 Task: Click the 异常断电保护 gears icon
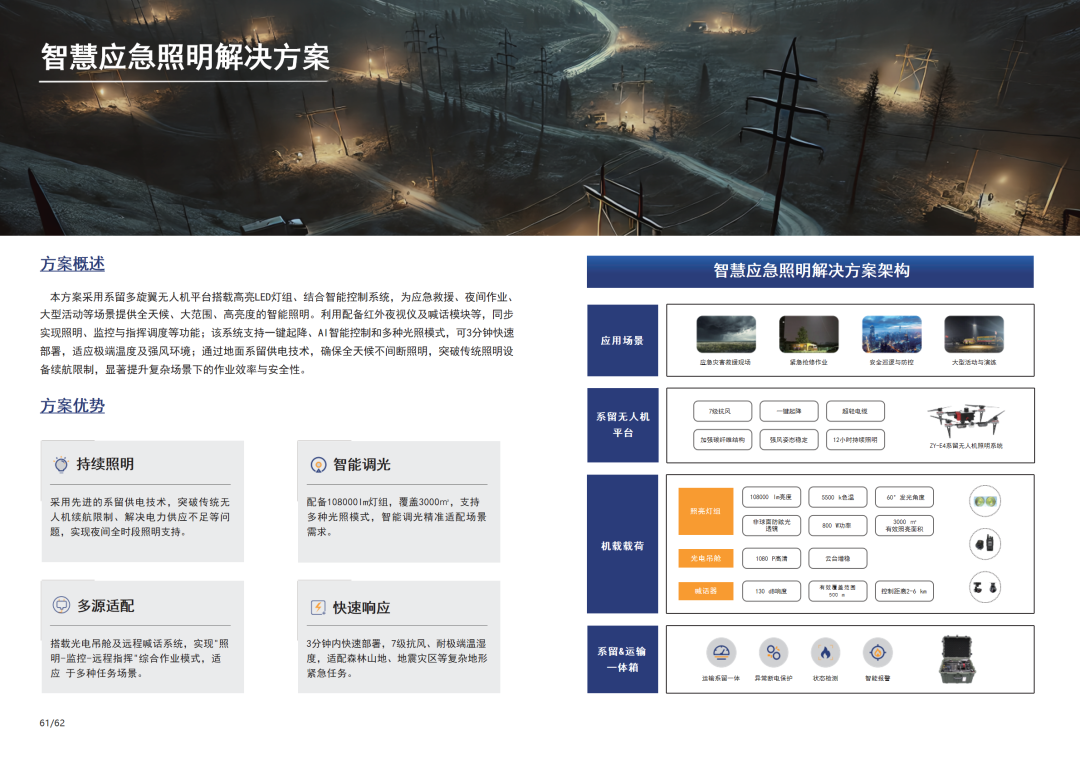click(773, 653)
